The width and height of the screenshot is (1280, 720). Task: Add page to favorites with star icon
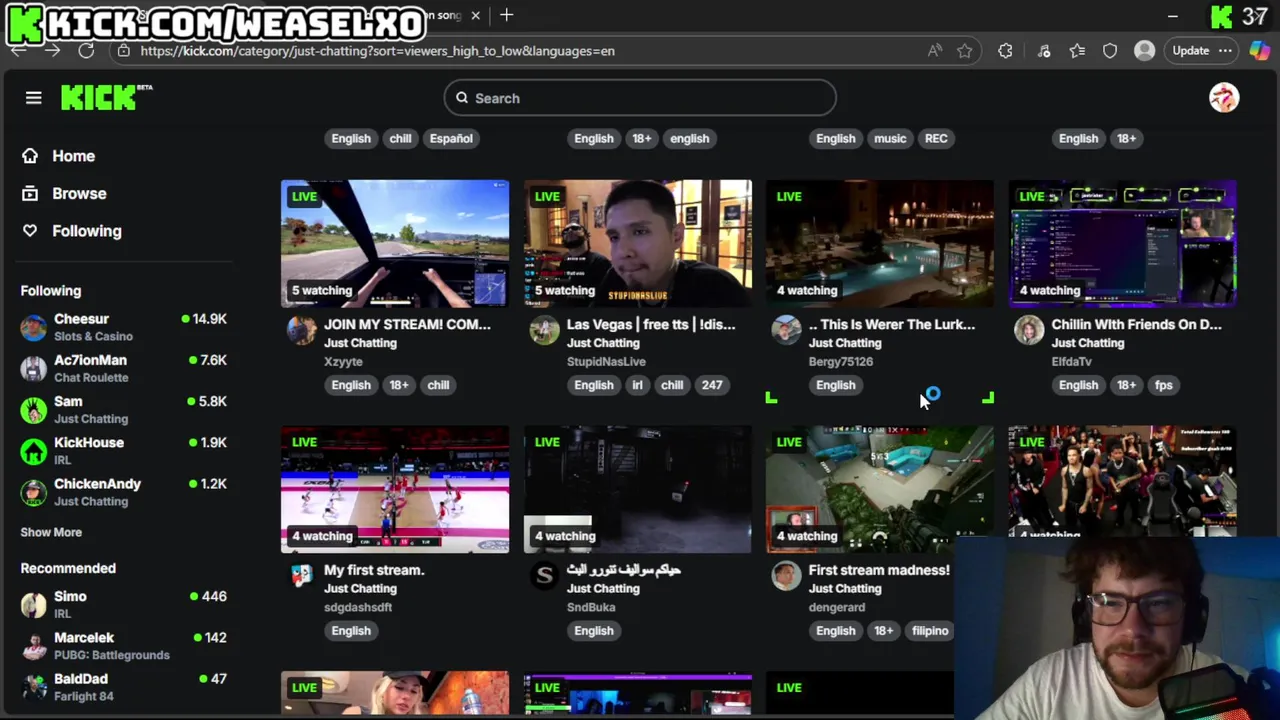click(x=964, y=50)
